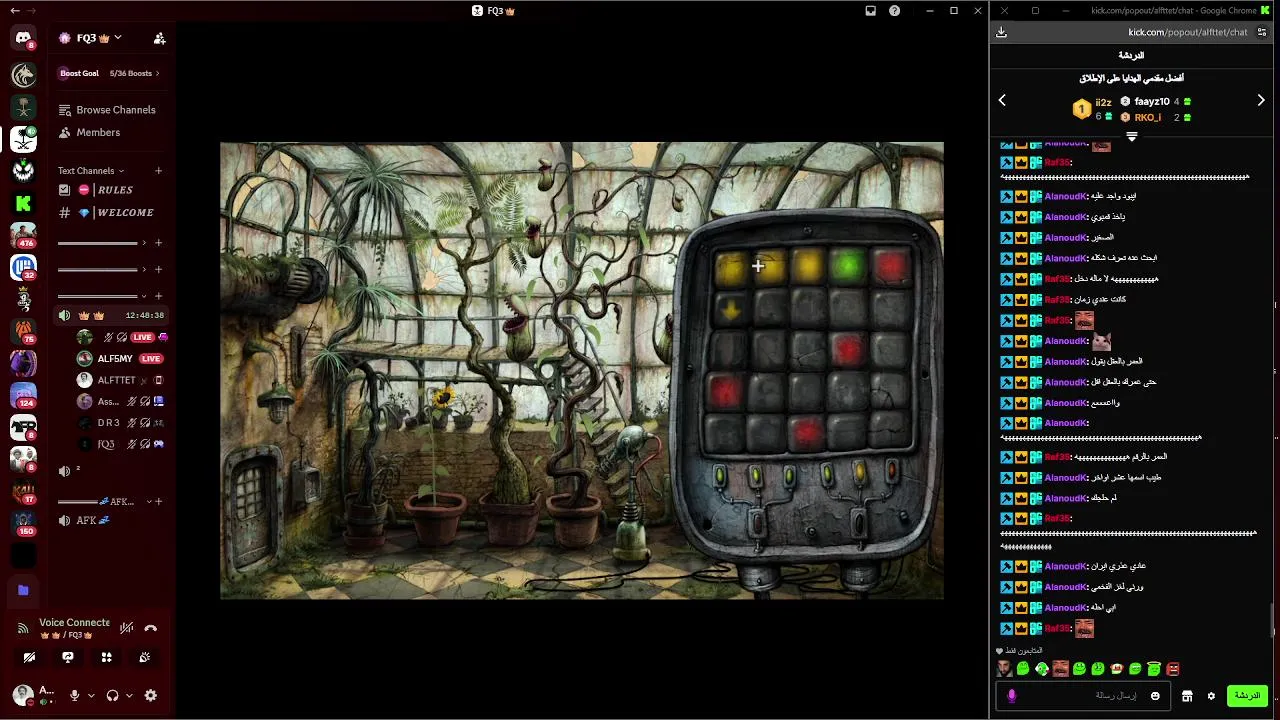This screenshot has width=1280, height=720.
Task: Collapse the Text Channels category
Action: (91, 171)
